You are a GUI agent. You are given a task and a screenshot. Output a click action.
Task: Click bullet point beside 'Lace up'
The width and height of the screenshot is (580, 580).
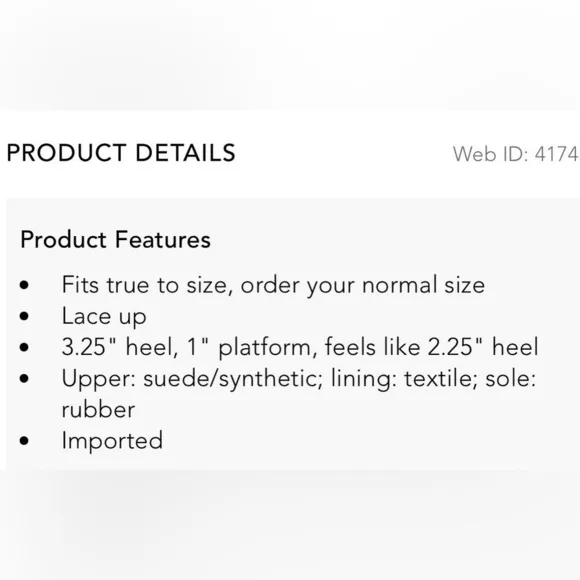(x=24, y=316)
